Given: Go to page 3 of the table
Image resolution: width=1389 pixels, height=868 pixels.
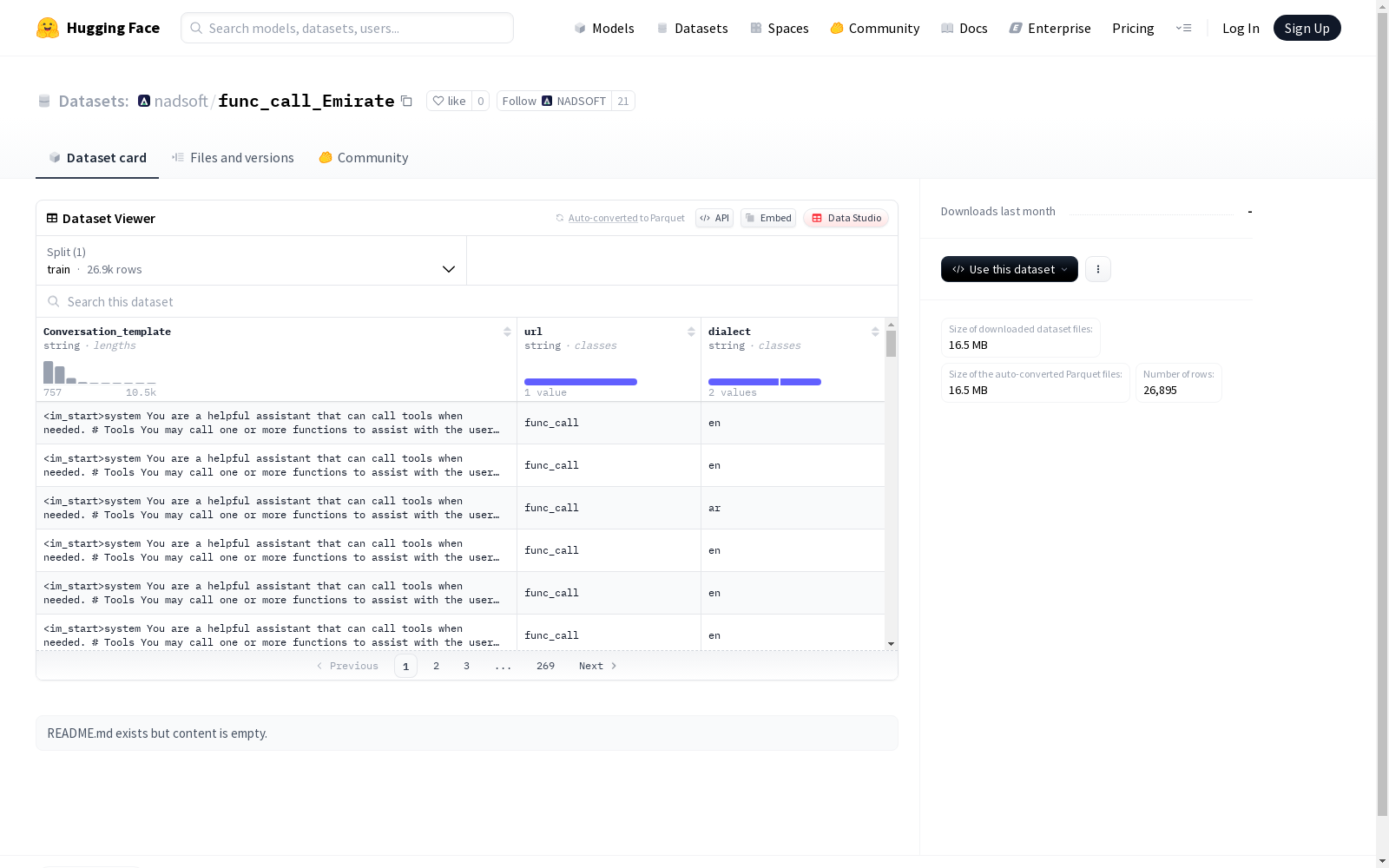Looking at the screenshot, I should [466, 666].
